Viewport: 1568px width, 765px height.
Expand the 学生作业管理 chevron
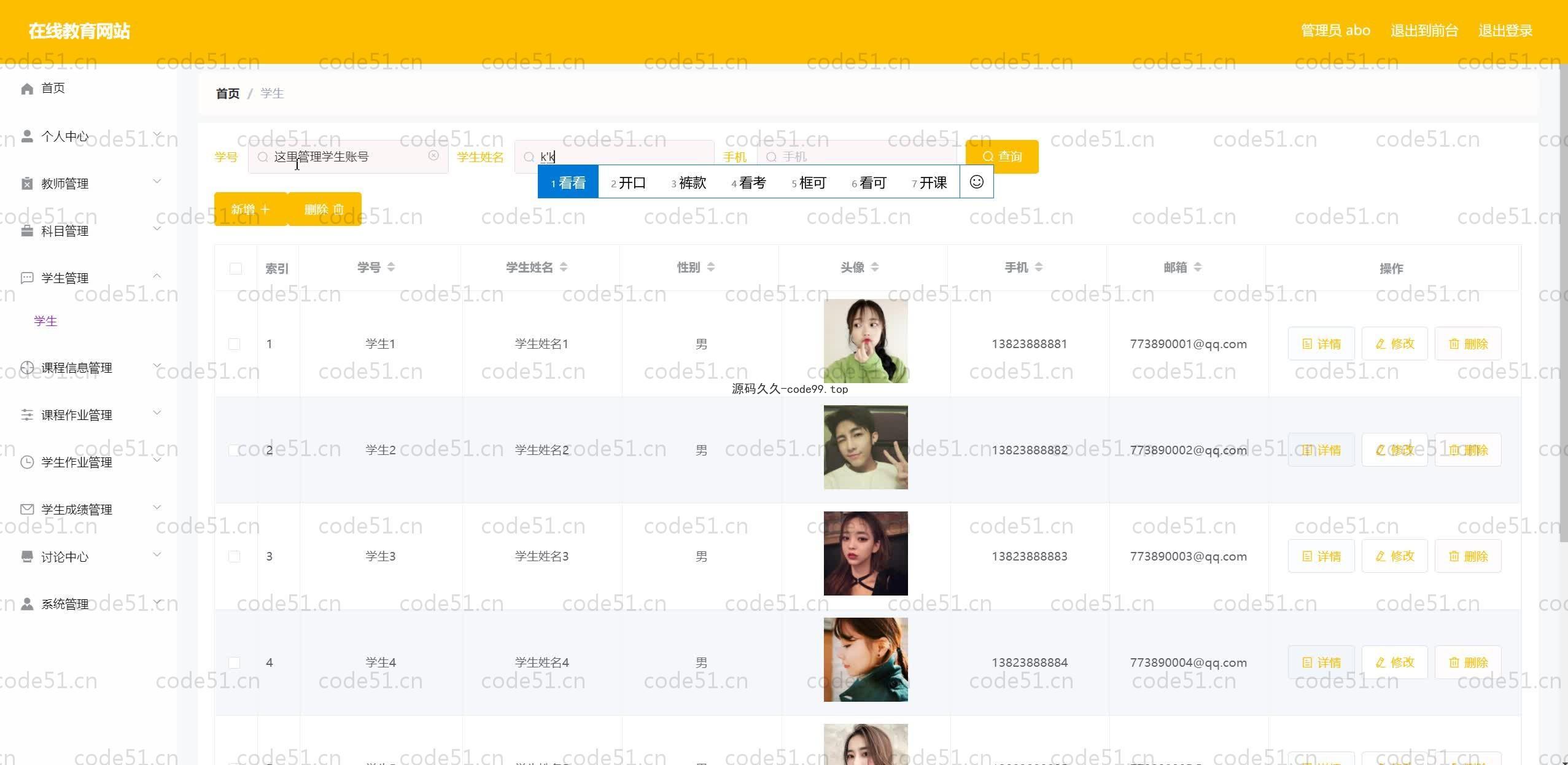[x=157, y=460]
